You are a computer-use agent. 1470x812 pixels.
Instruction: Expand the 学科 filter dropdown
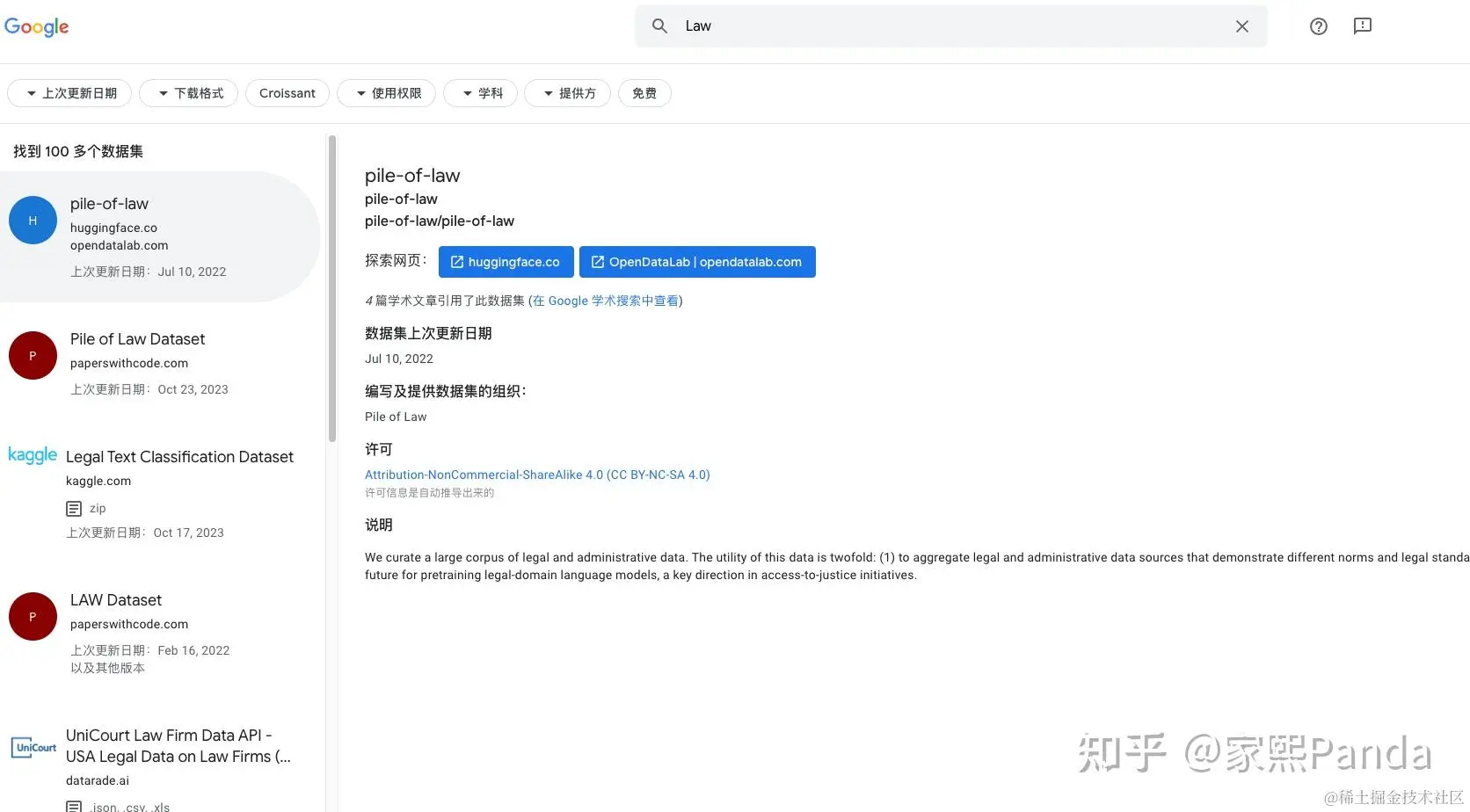point(480,93)
